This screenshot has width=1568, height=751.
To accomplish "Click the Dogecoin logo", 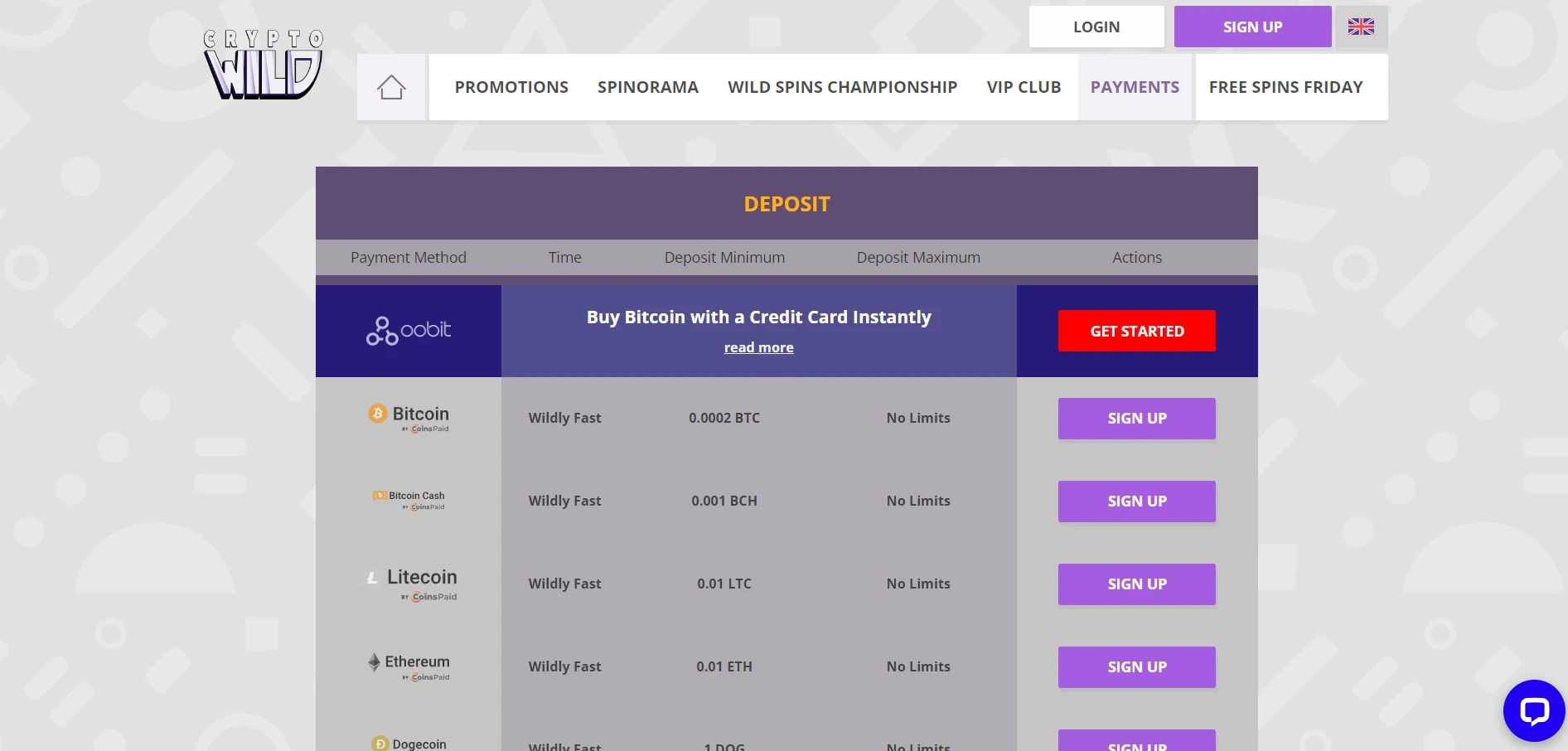I will pos(409,744).
